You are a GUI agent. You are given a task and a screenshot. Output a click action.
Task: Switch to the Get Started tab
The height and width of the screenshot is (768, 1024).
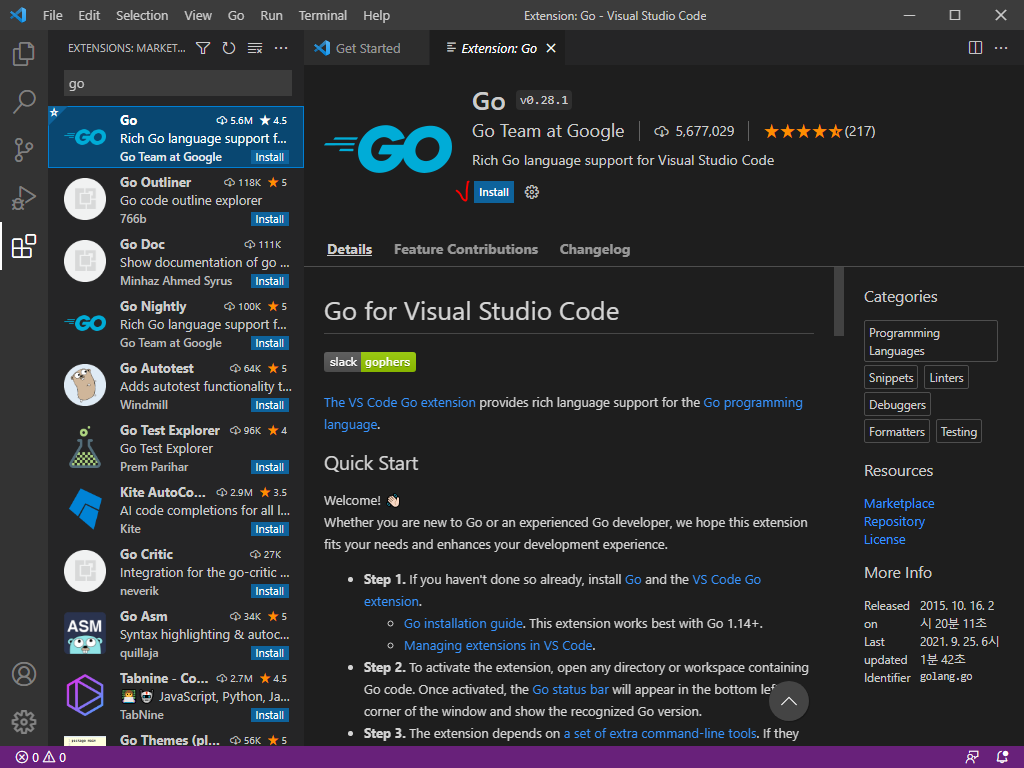367,48
